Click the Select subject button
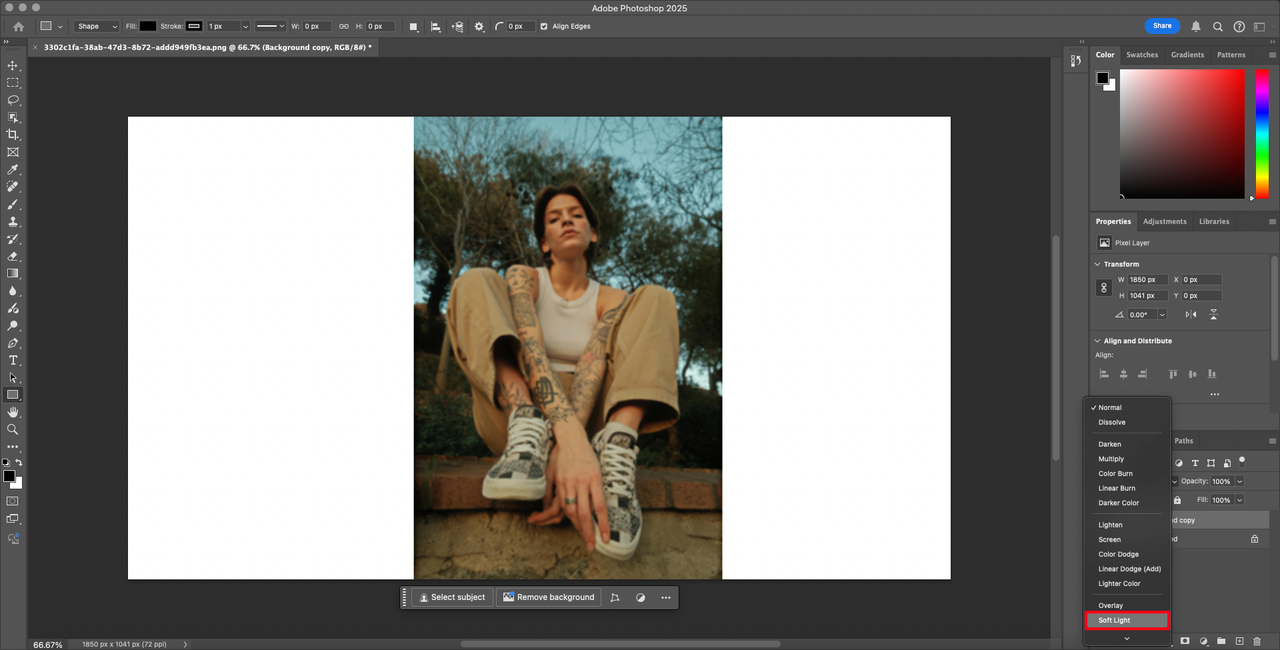1280x650 pixels. (x=452, y=597)
